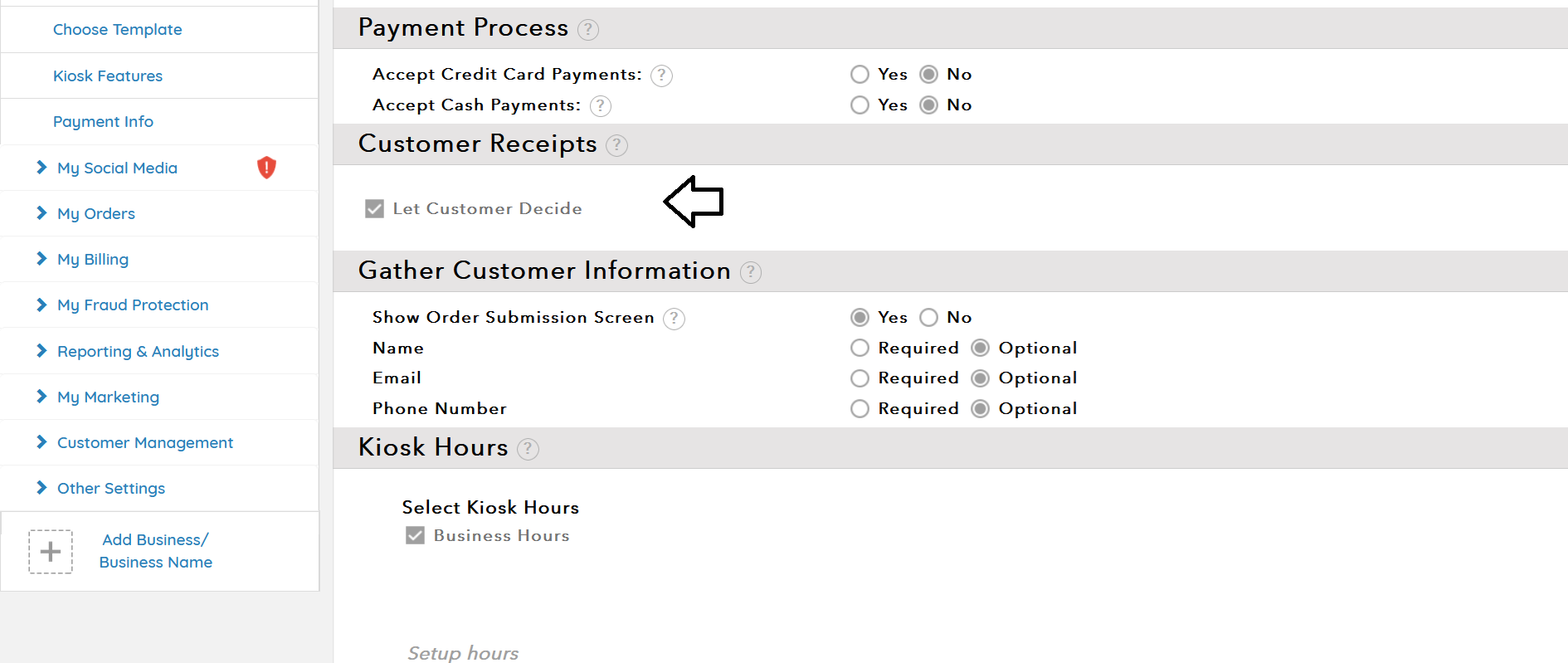Open the Kiosk Hours help icon

coord(528,449)
